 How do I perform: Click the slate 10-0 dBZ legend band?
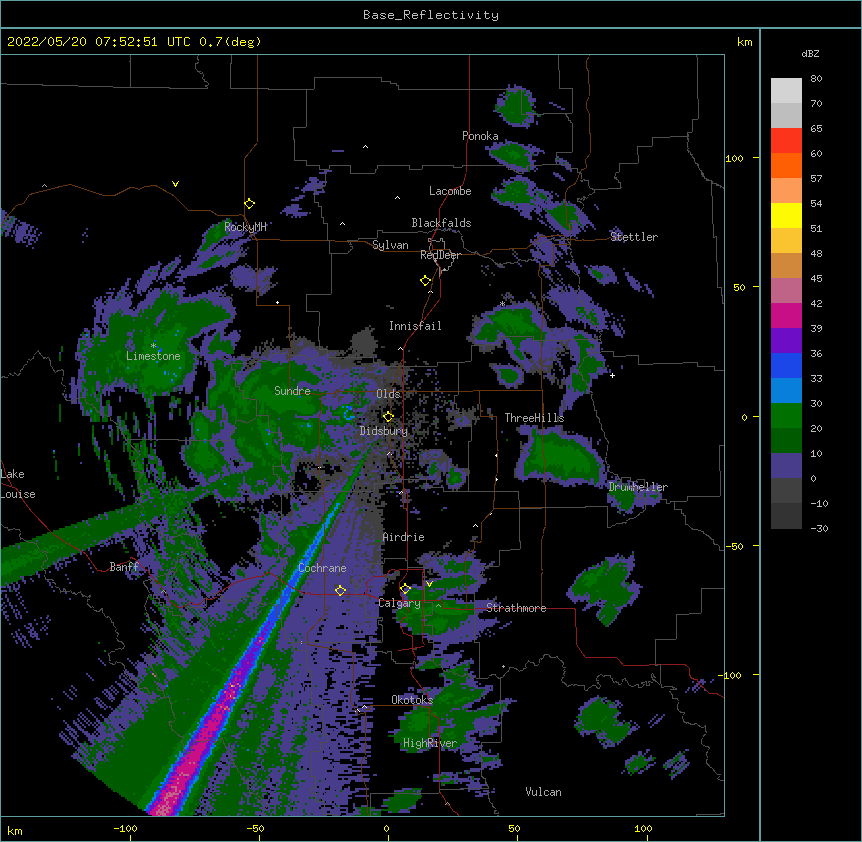click(786, 466)
